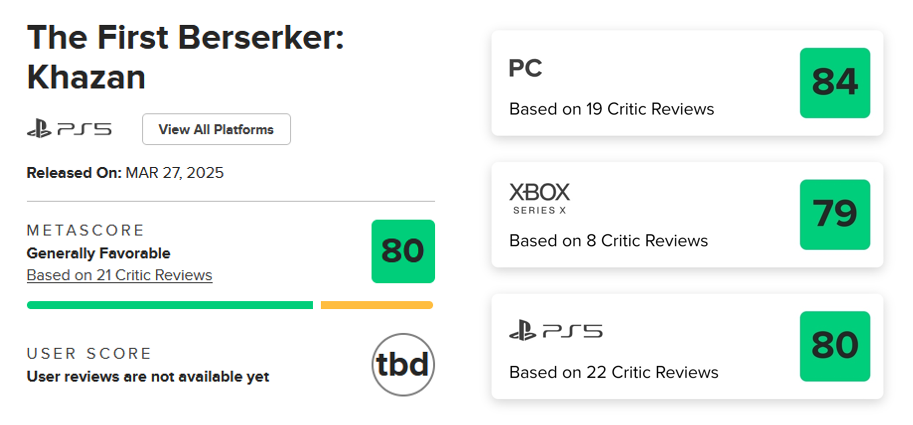Image resolution: width=913 pixels, height=425 pixels.
Task: Click the Xbox Series X logo
Action: pos(539,199)
